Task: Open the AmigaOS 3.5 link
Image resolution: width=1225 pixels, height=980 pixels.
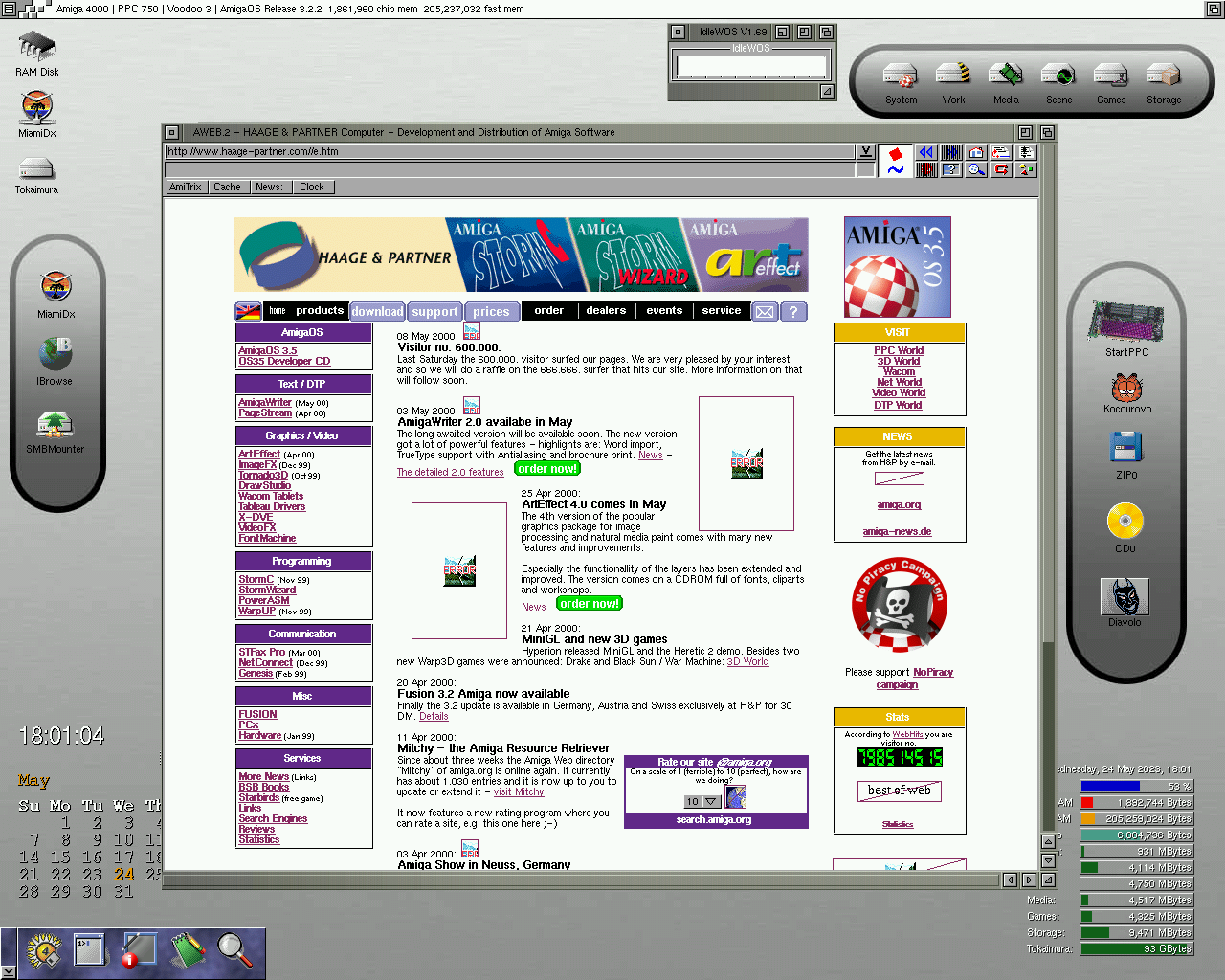Action: tap(267, 350)
